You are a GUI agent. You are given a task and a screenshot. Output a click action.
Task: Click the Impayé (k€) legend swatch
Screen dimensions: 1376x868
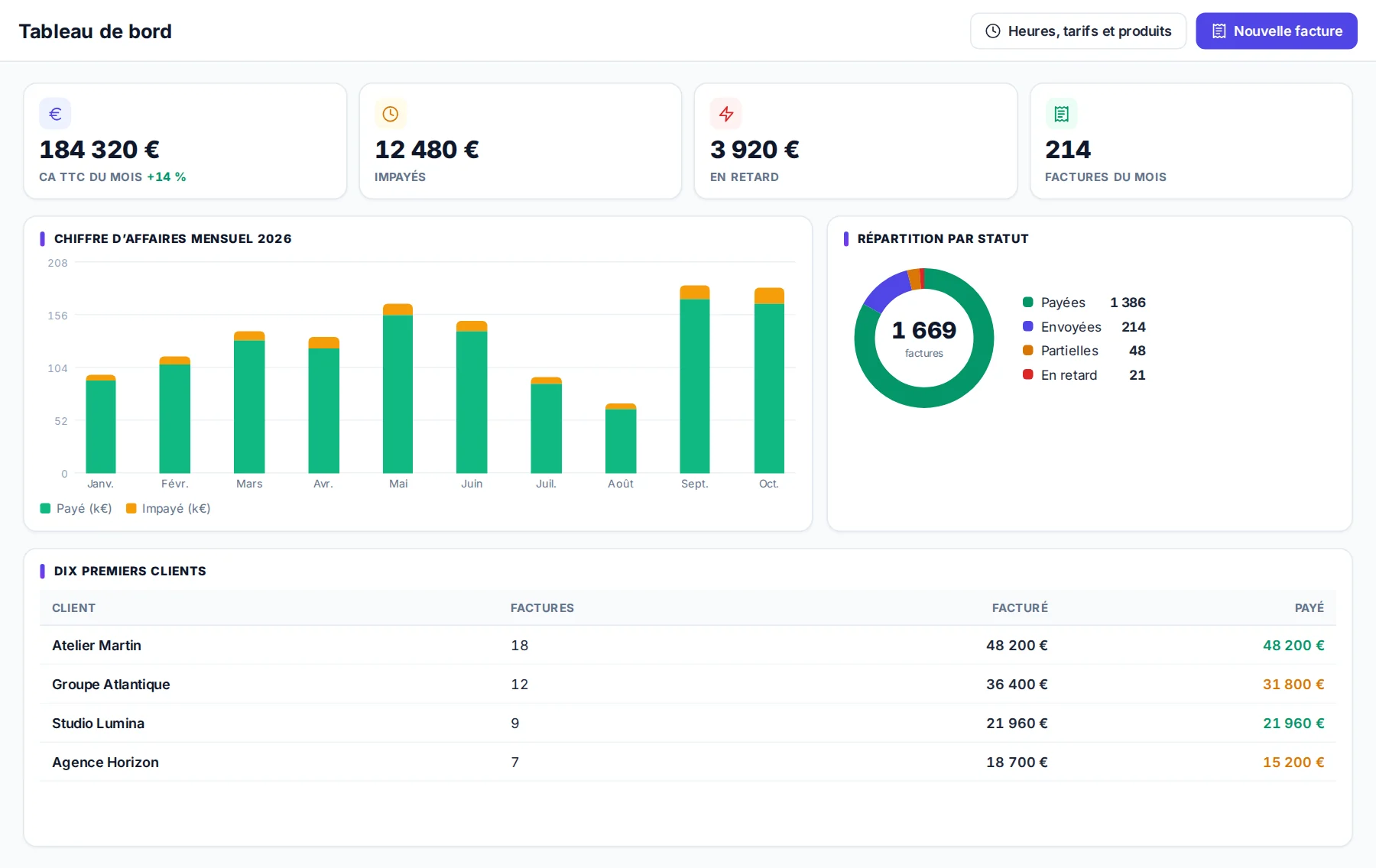(131, 509)
